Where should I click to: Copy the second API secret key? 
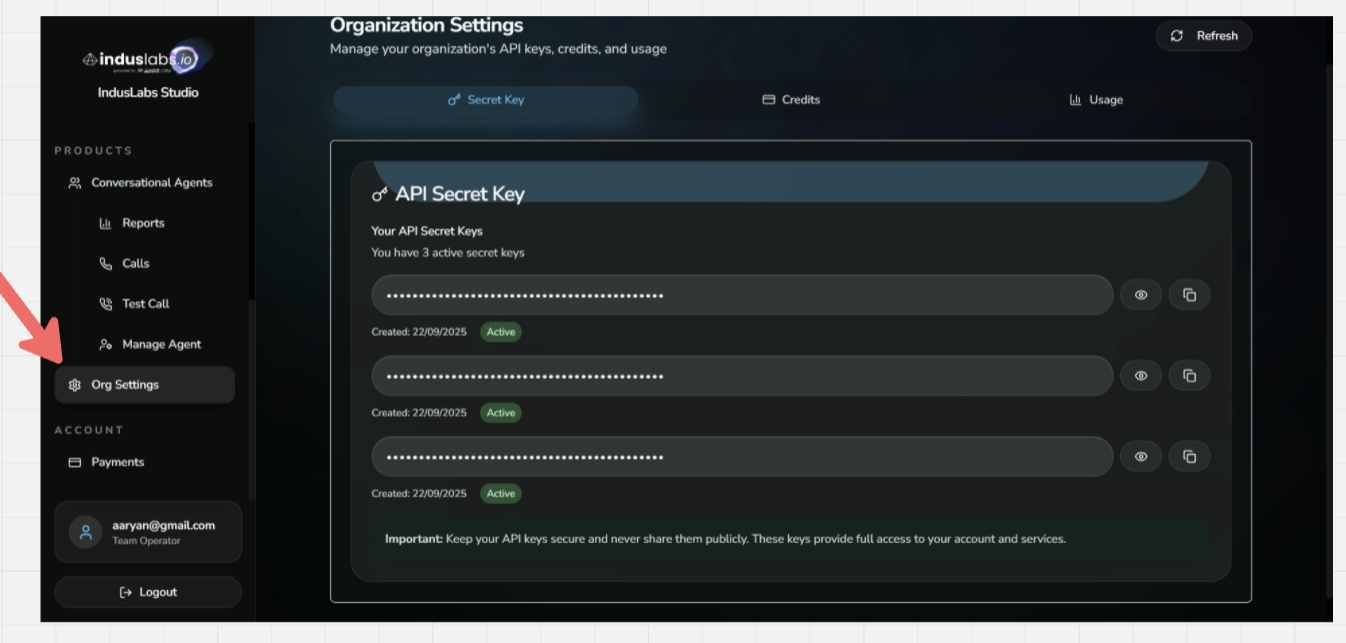[x=1189, y=376]
